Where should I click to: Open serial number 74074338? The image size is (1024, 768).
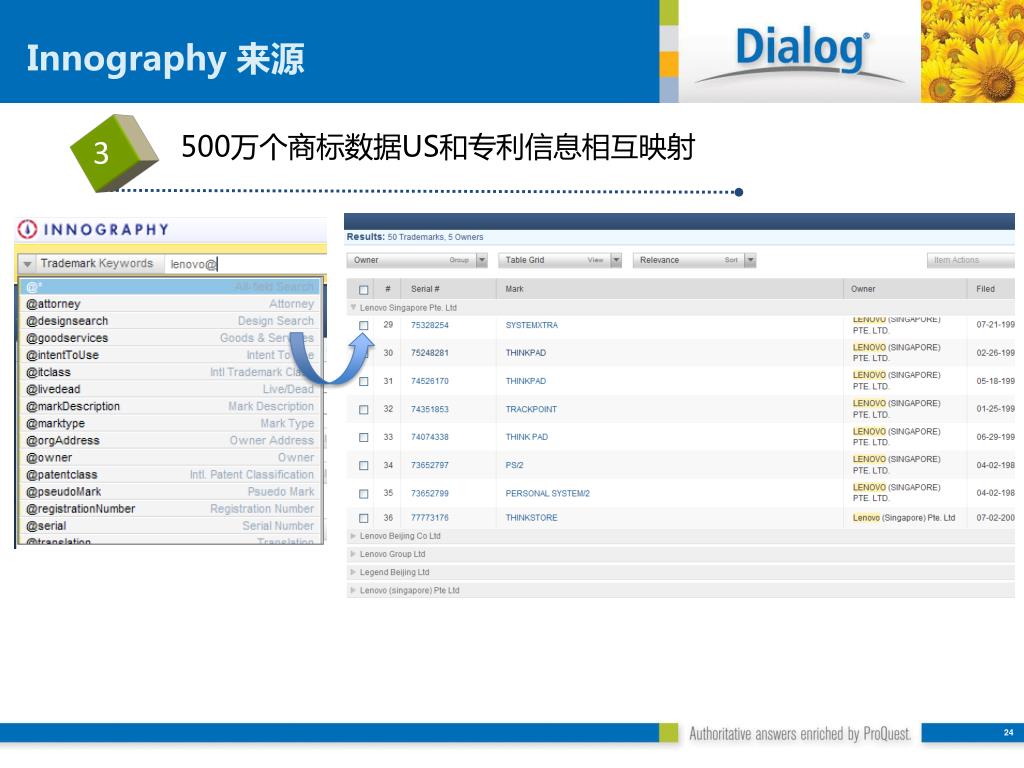430,437
